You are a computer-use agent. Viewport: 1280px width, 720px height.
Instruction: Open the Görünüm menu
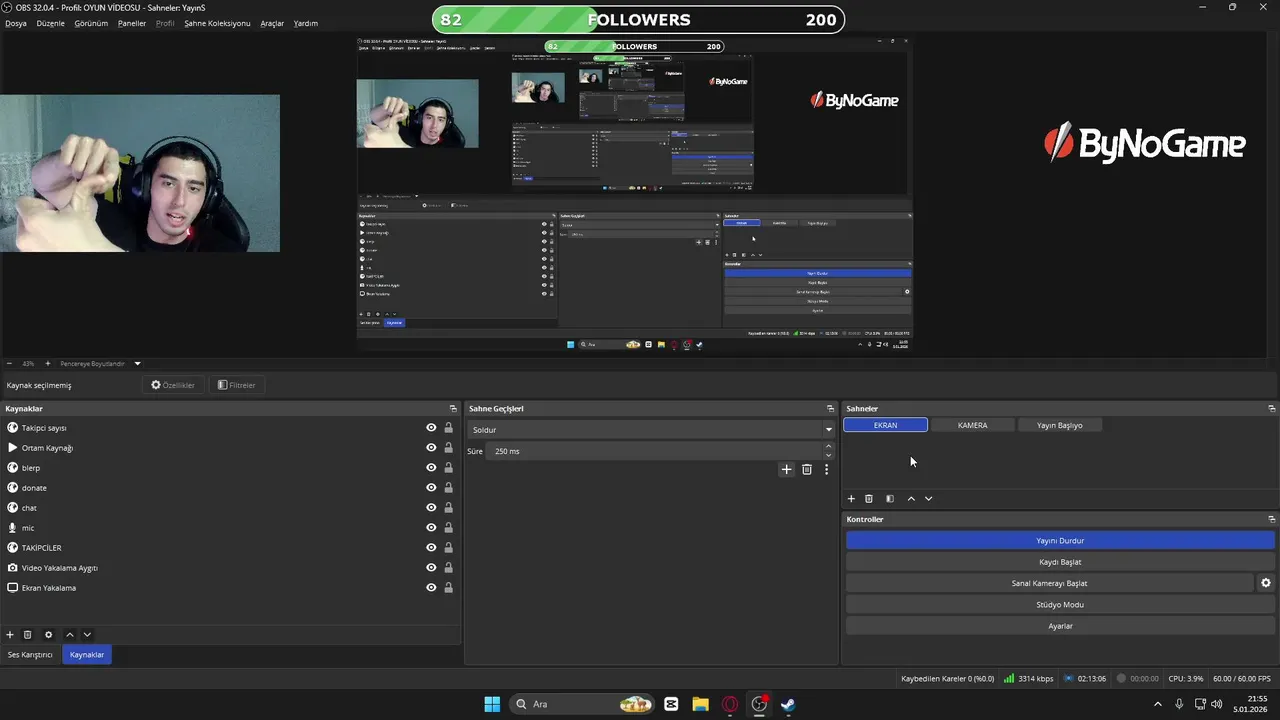coord(91,23)
